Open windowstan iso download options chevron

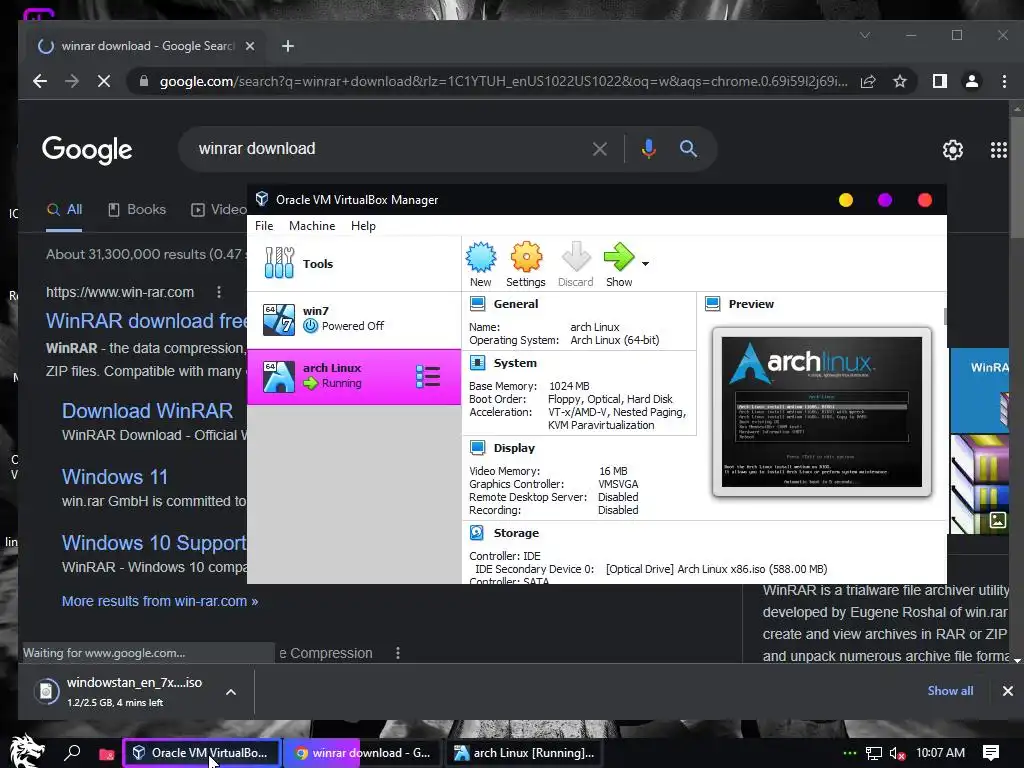pos(231,692)
